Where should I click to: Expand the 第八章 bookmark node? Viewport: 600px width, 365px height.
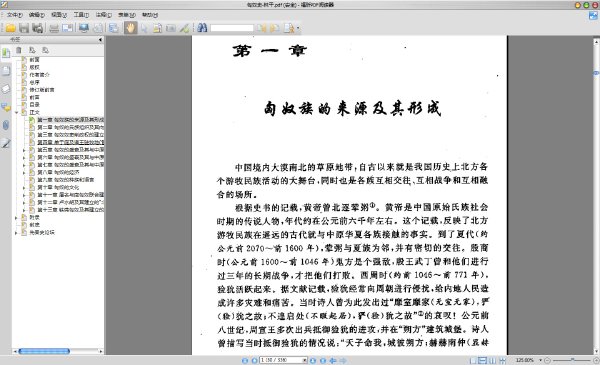(24, 173)
